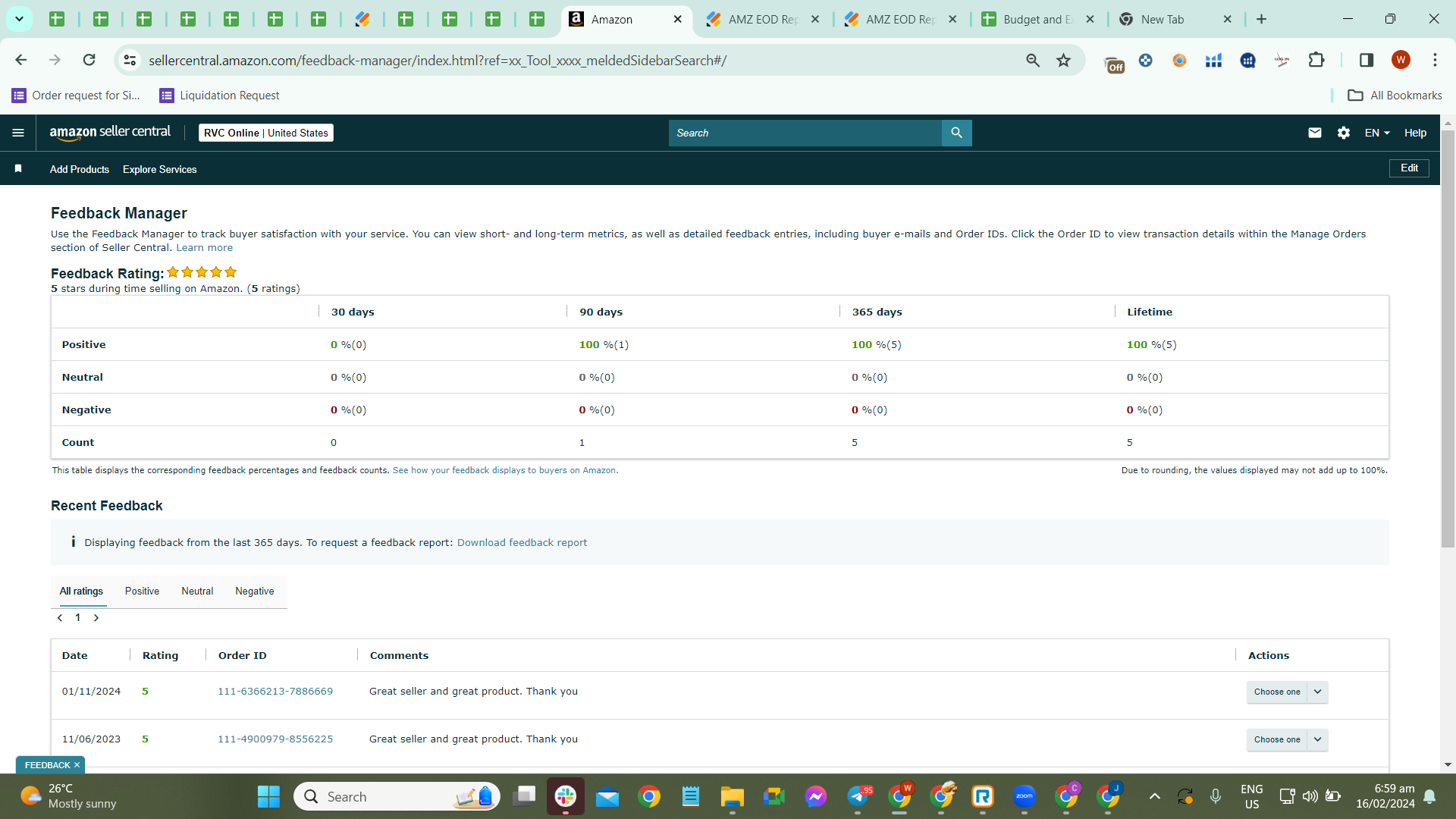
Task: Open 'Order request for Si...' bookmark
Action: (x=76, y=96)
